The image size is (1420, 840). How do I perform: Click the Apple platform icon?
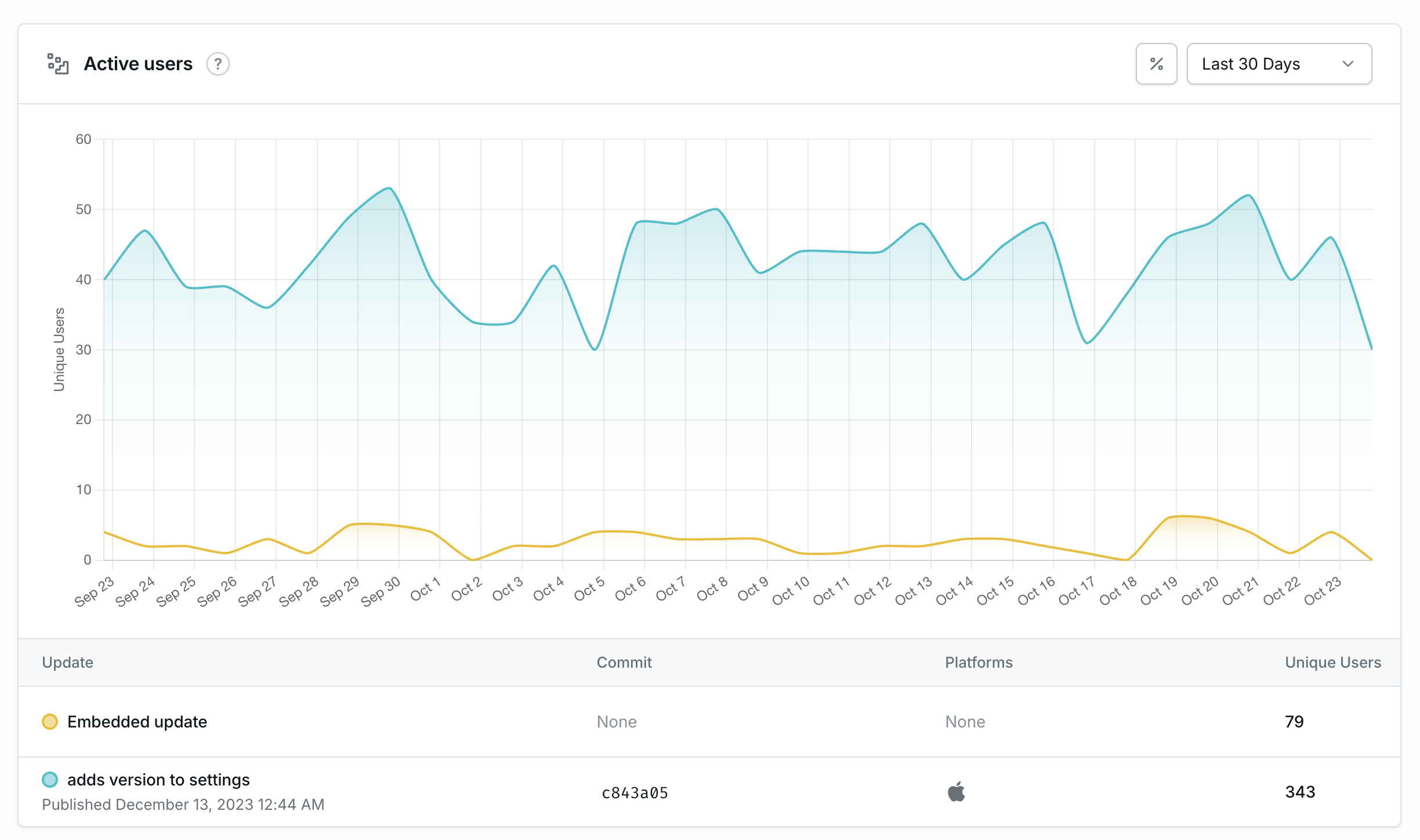[x=957, y=792]
